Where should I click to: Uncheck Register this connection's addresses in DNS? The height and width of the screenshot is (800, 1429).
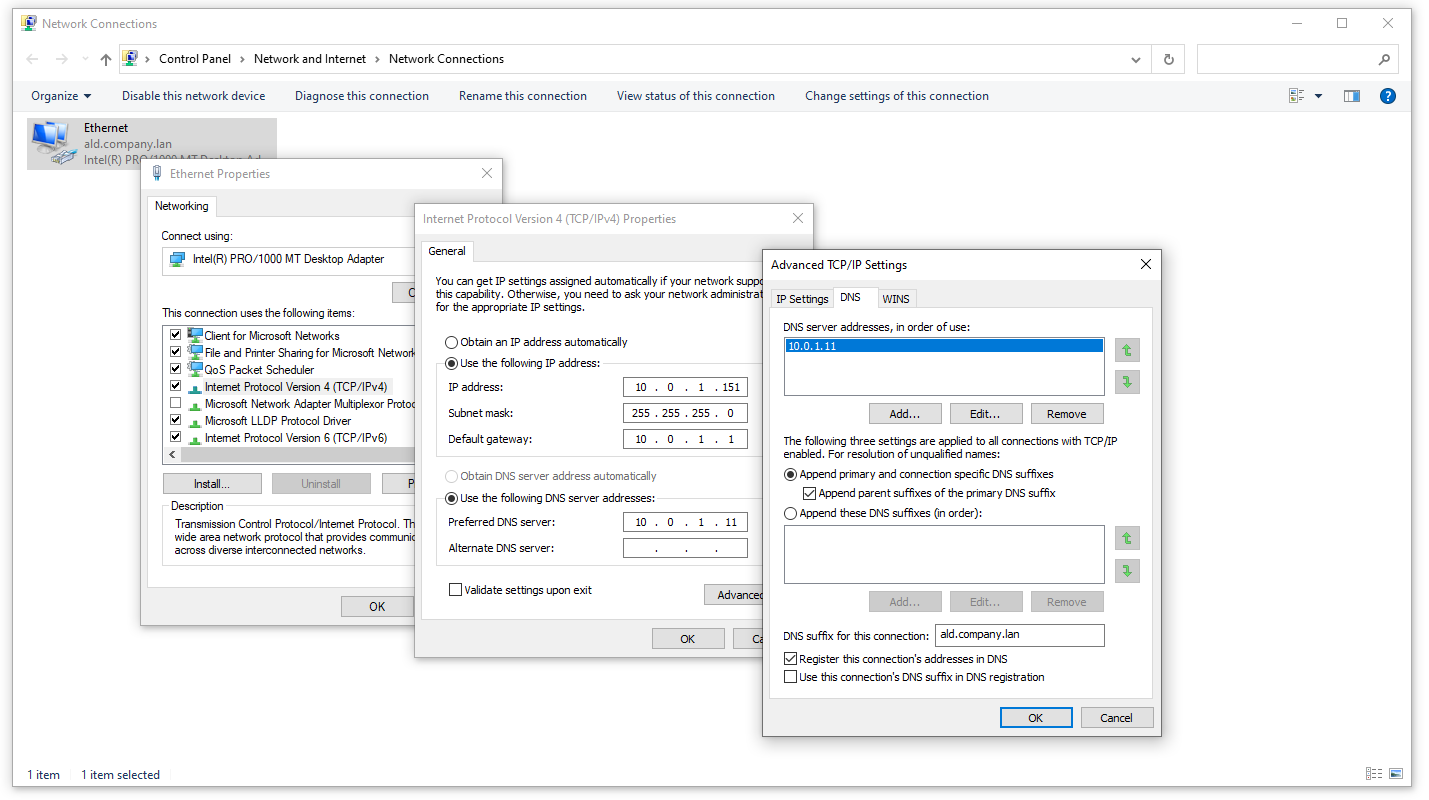tap(791, 659)
